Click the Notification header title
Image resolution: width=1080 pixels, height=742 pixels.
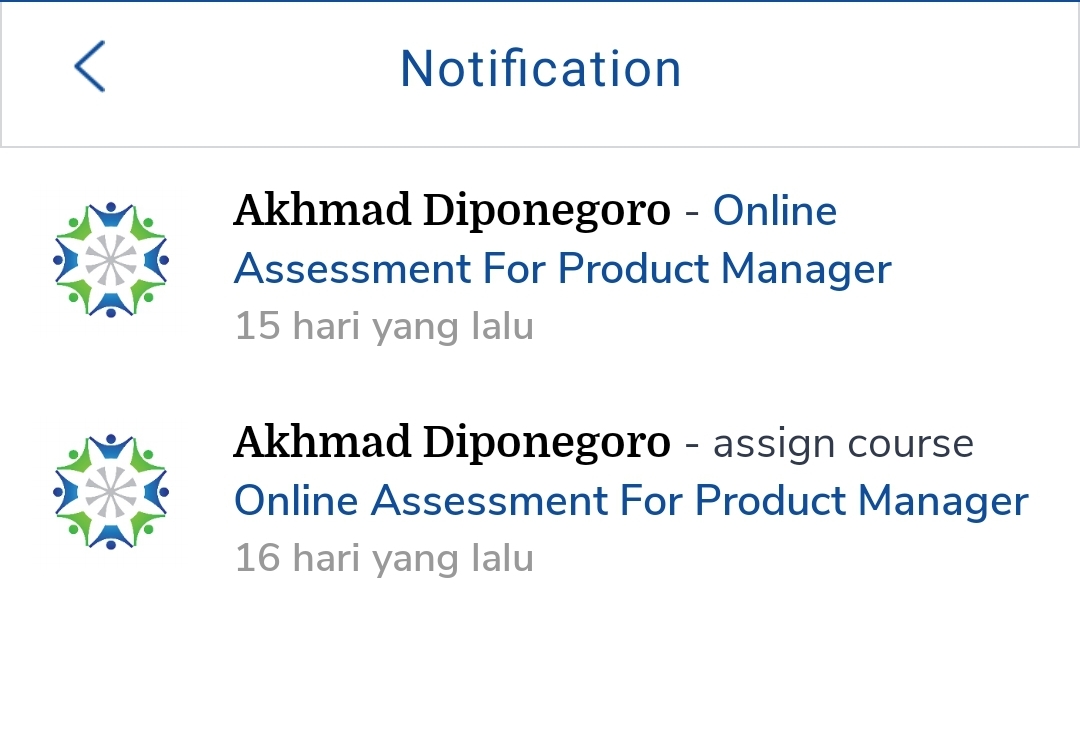click(540, 69)
